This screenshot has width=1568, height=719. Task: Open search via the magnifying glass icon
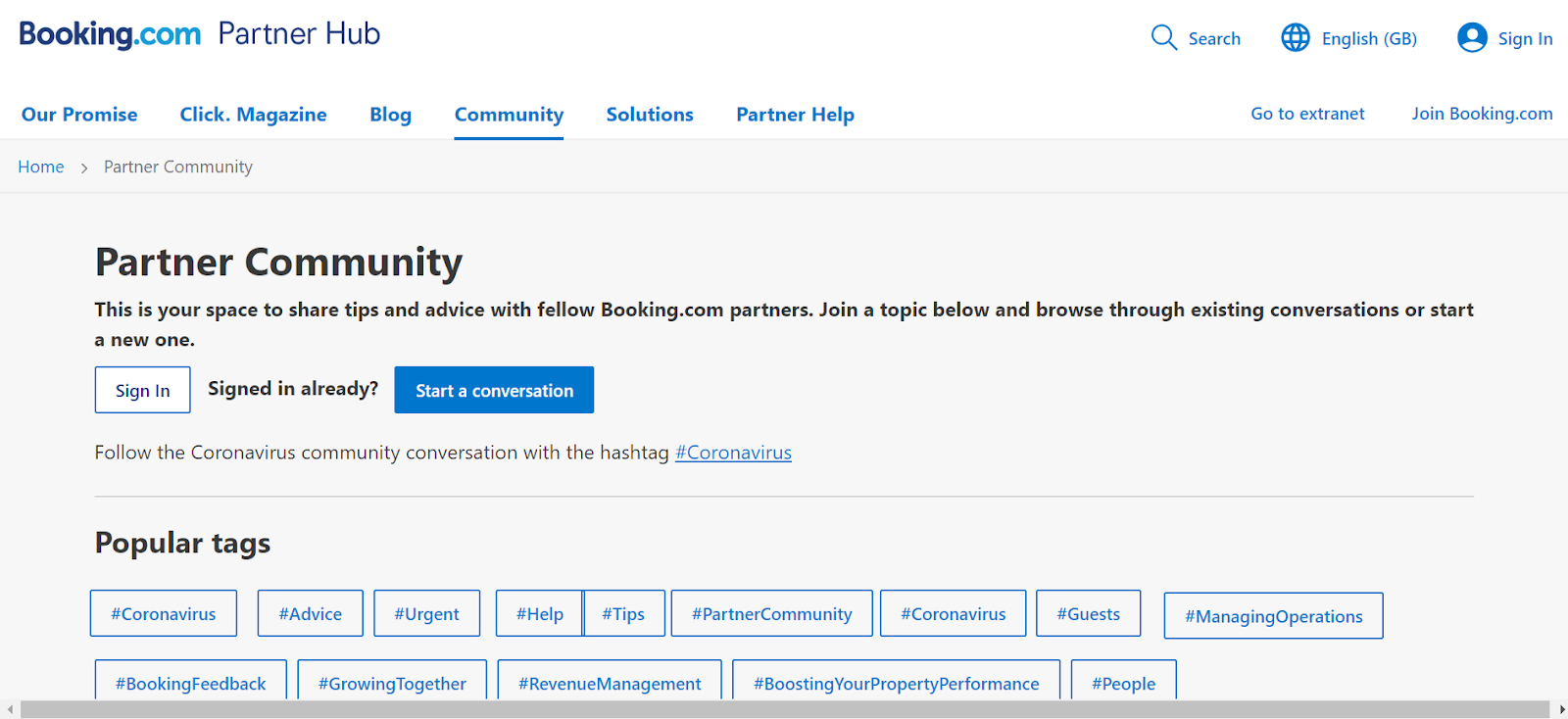[x=1163, y=38]
